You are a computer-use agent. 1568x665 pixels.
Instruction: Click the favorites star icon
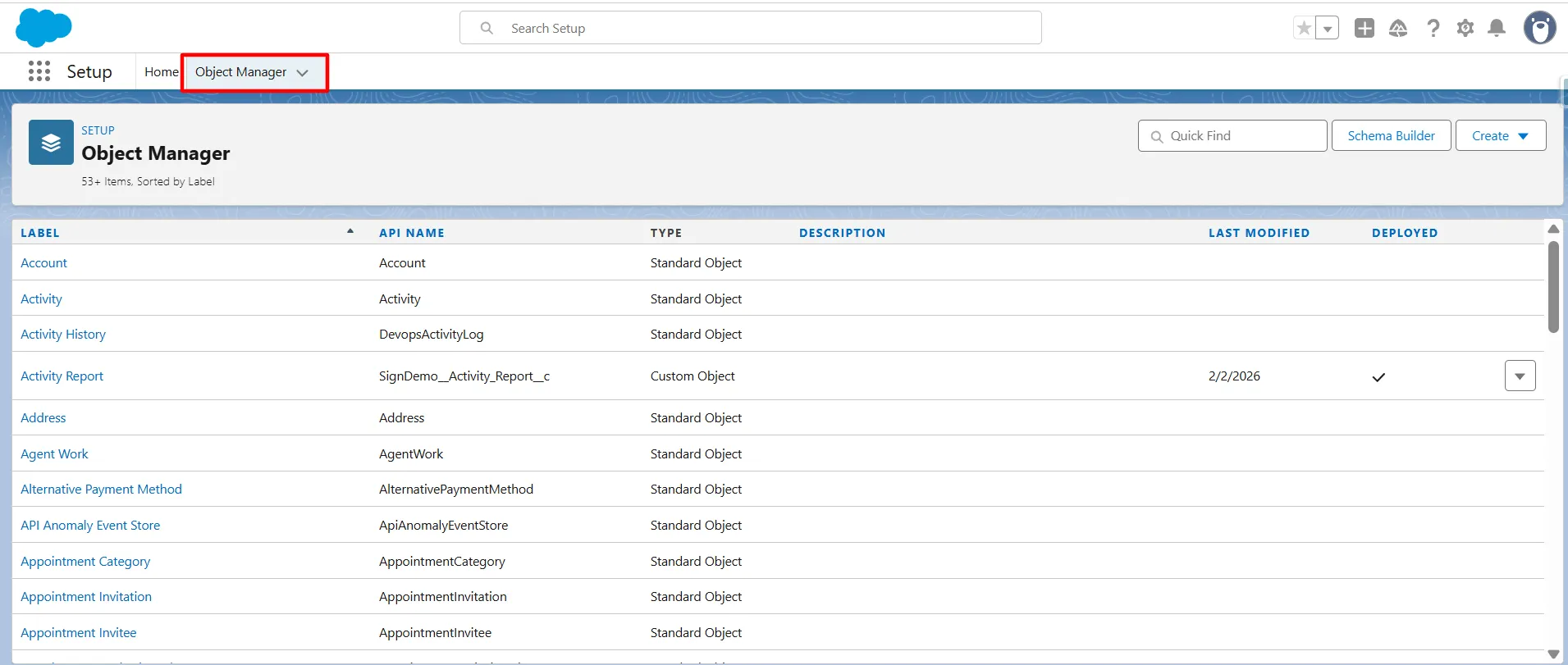pos(1304,28)
